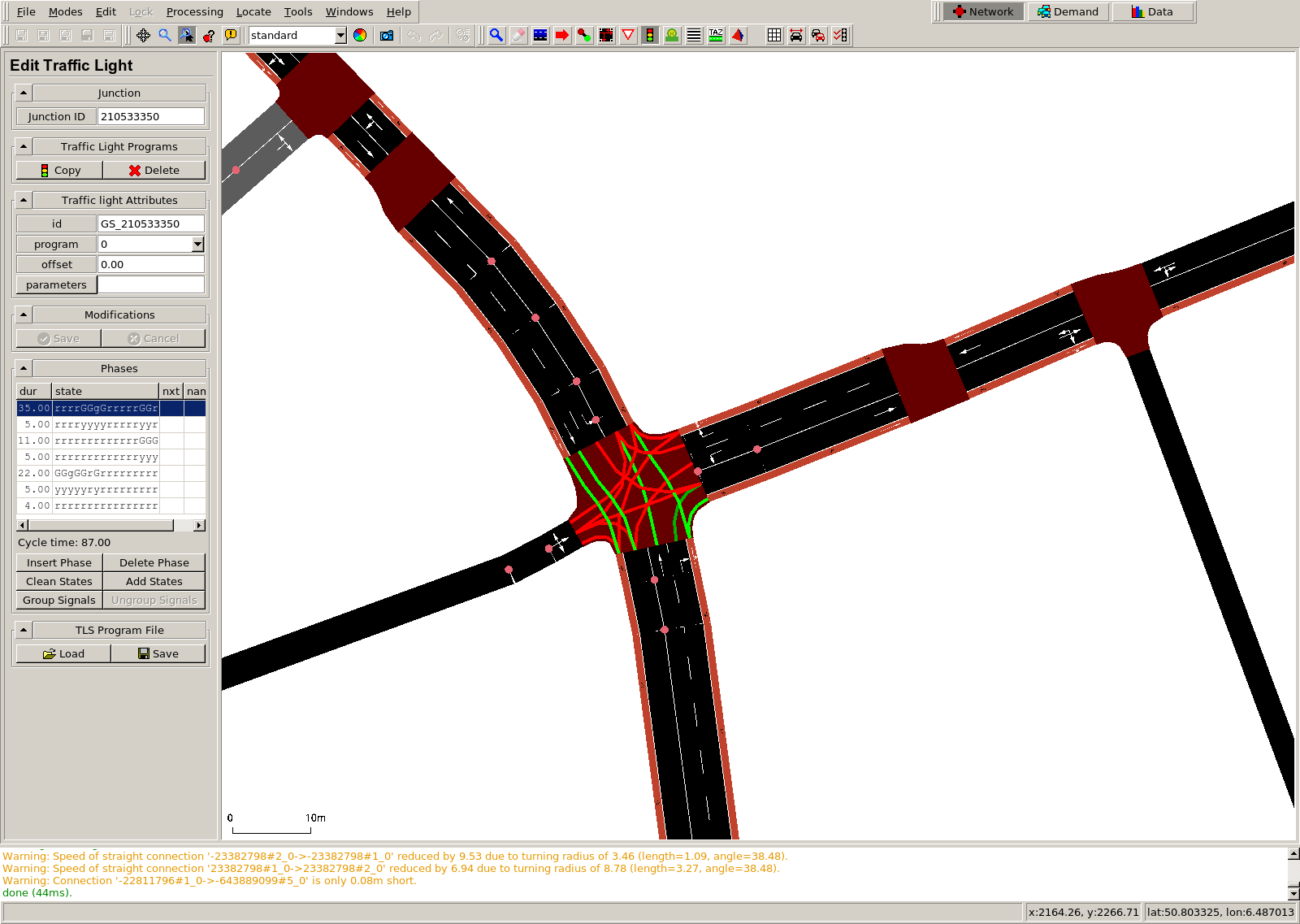The width and height of the screenshot is (1300, 924).
Task: Open the Processing menu
Action: [194, 11]
